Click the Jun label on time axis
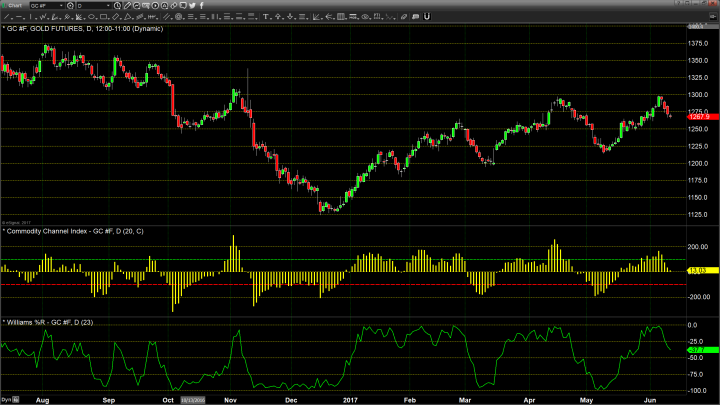 pyautogui.click(x=650, y=400)
